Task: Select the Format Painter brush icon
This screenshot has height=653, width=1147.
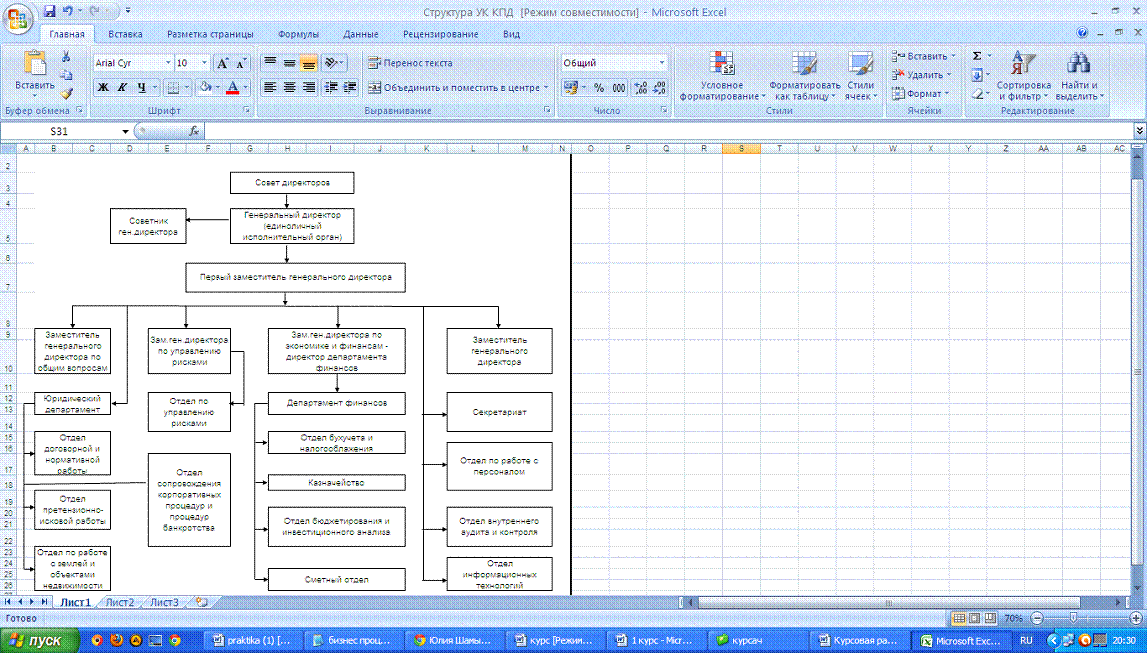Action: pos(67,92)
